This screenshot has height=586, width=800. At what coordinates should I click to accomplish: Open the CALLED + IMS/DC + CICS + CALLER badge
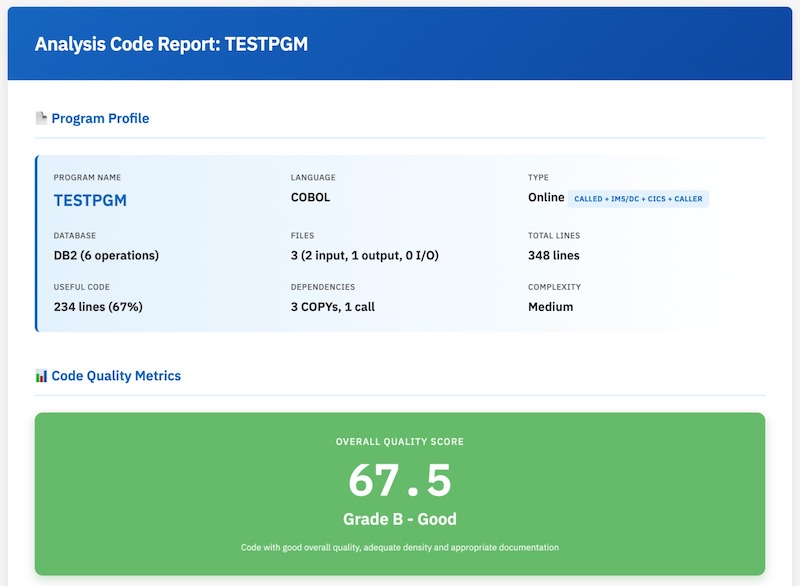click(640, 198)
